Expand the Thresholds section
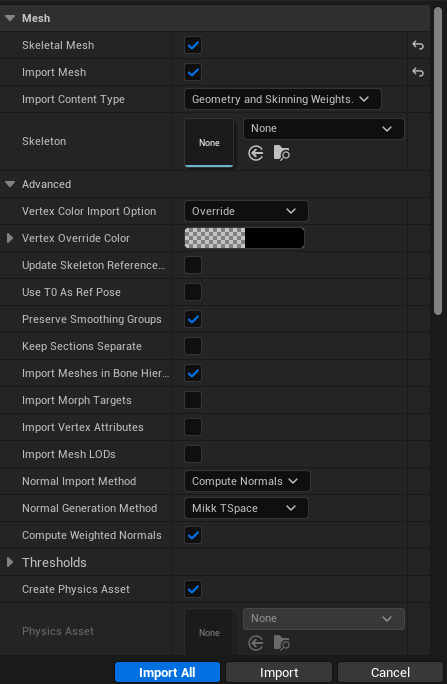 click(x=10, y=562)
